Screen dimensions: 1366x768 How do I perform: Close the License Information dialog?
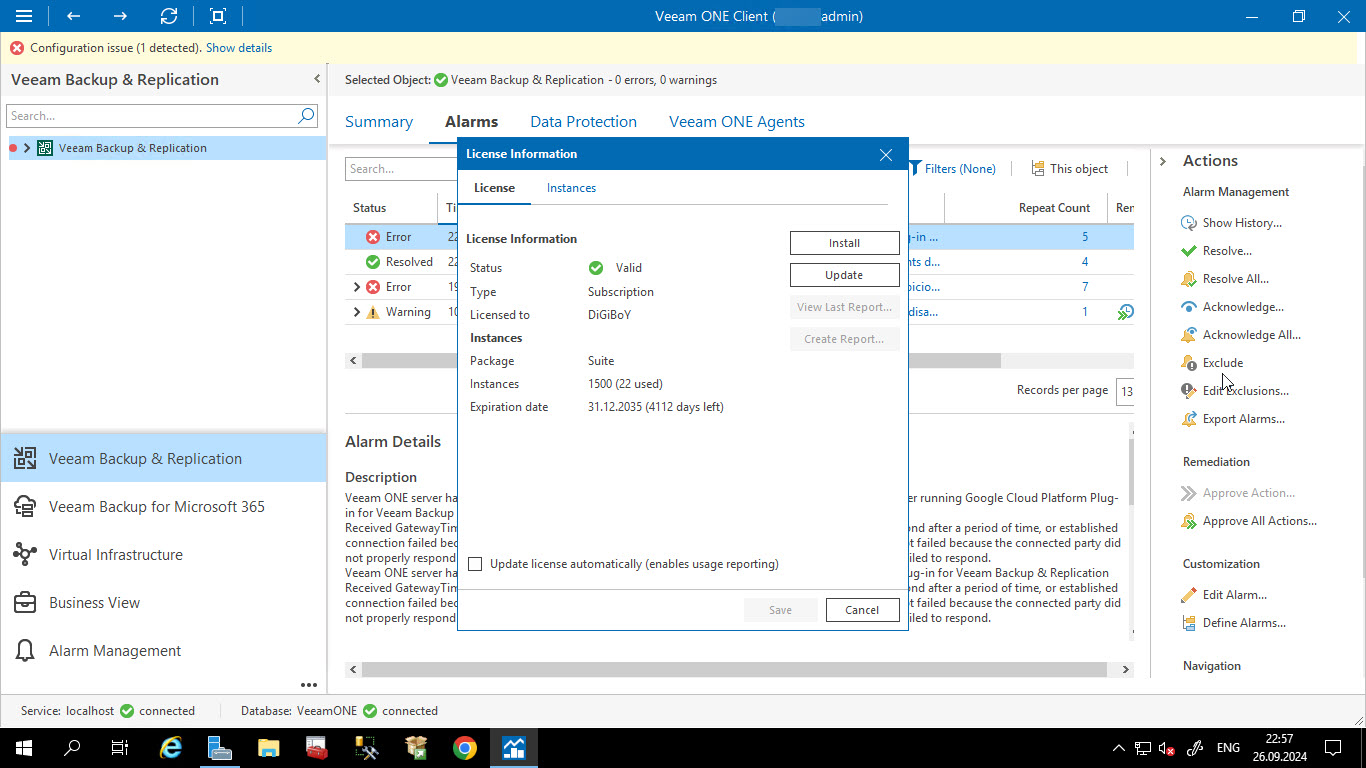[885, 154]
